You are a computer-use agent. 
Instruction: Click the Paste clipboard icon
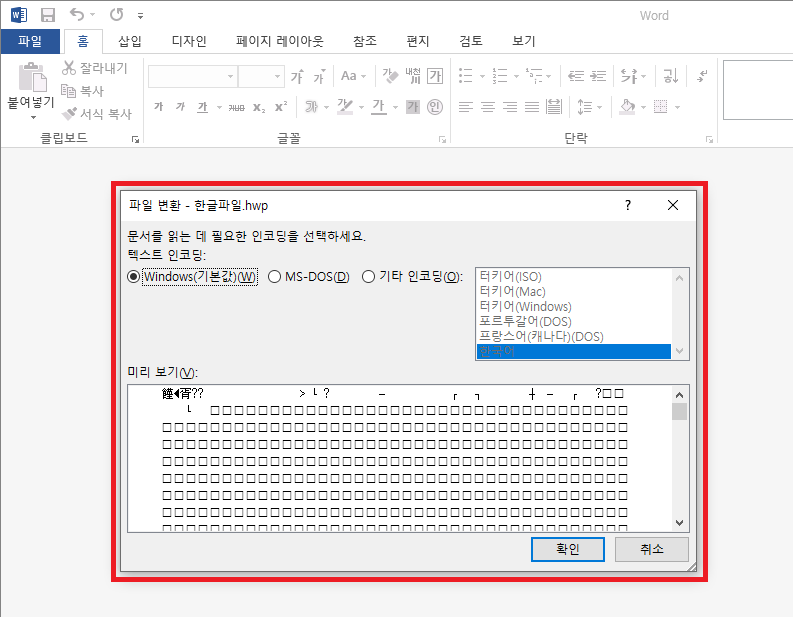point(32,77)
